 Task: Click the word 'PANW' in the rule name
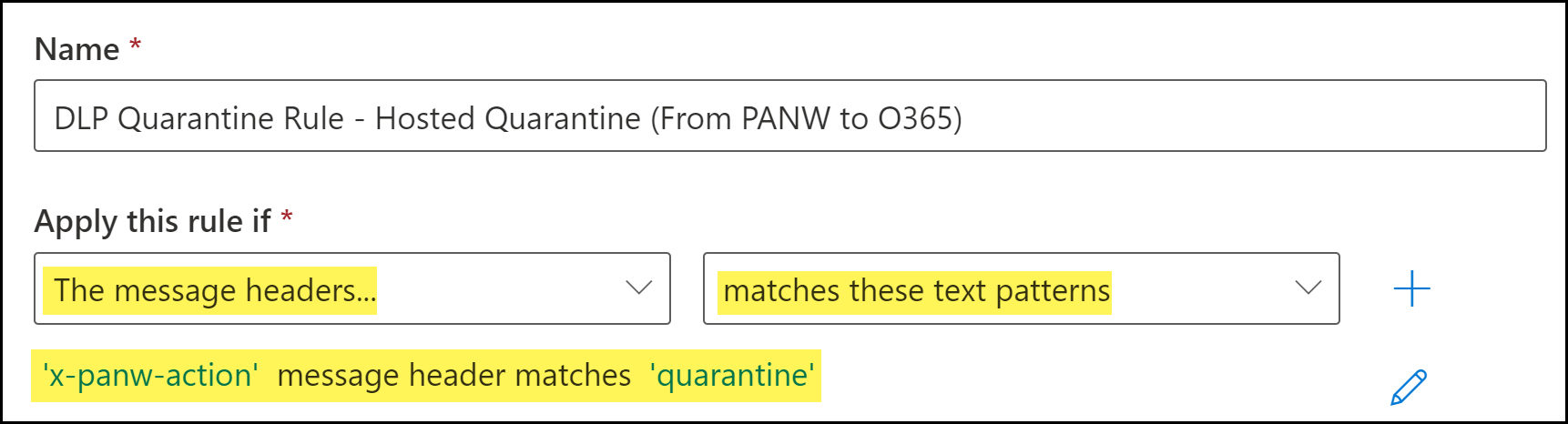785,118
